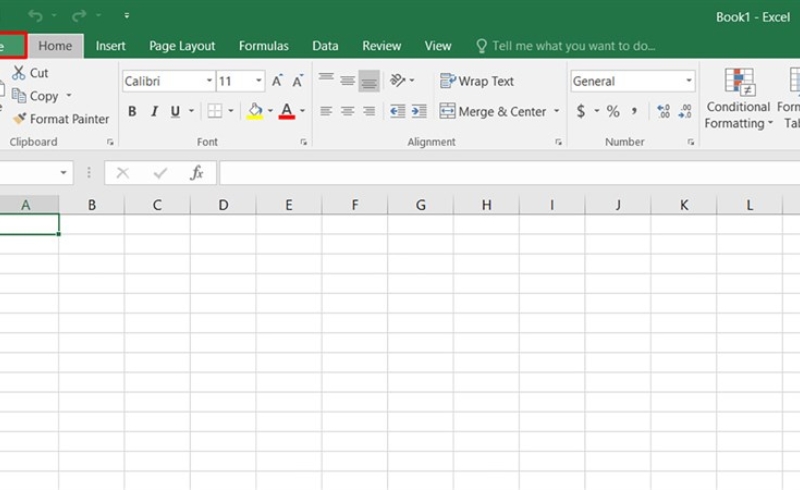
Task: Open the Number format dialog launcher
Action: [691, 142]
